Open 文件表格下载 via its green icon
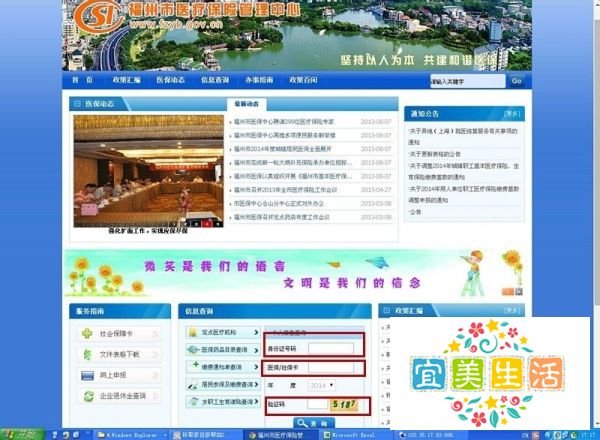 [x=87, y=354]
